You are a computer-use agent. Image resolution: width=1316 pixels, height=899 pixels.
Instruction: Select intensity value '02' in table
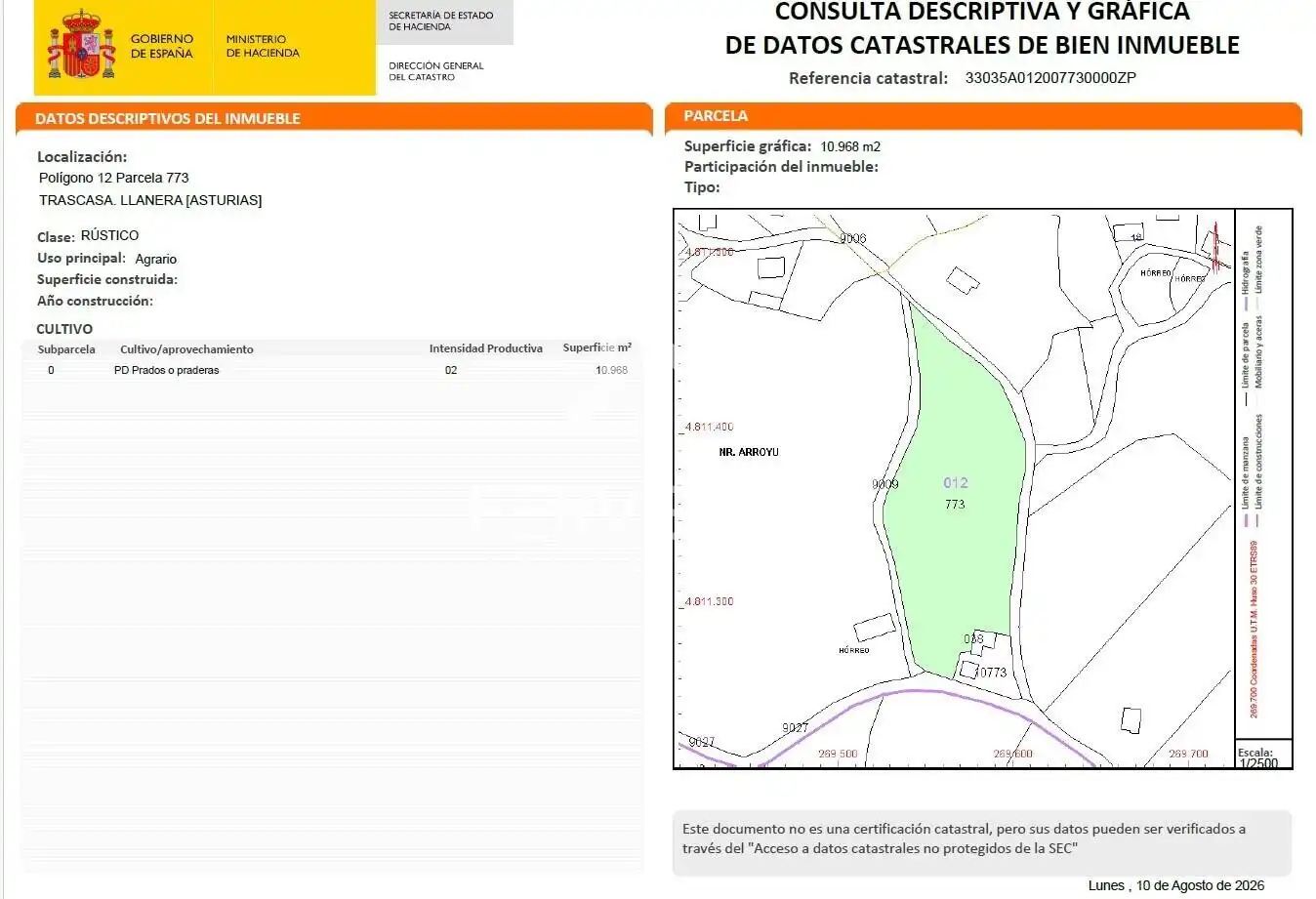click(x=451, y=370)
